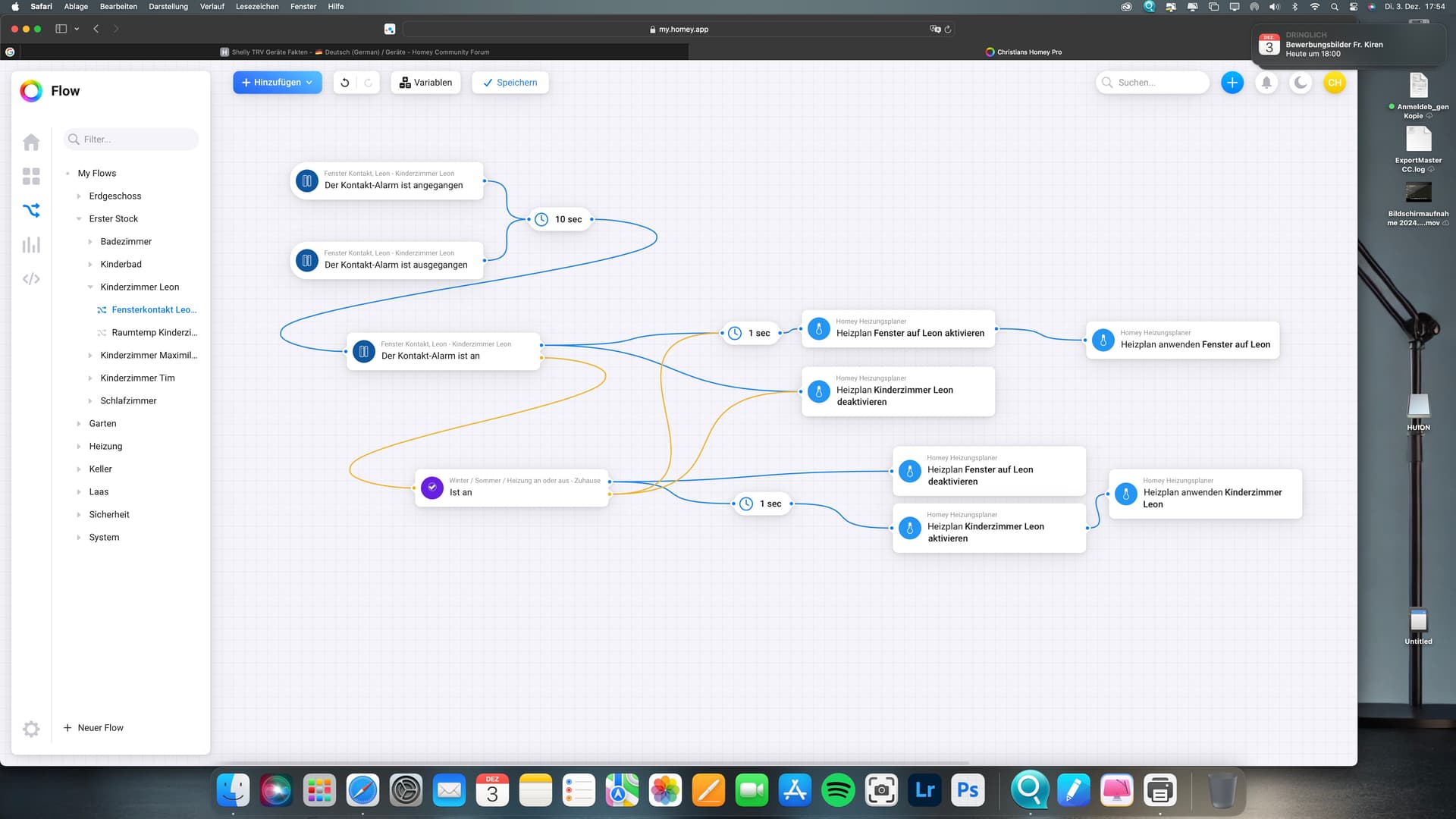1456x819 pixels.
Task: Click the Variablen button
Action: point(426,83)
